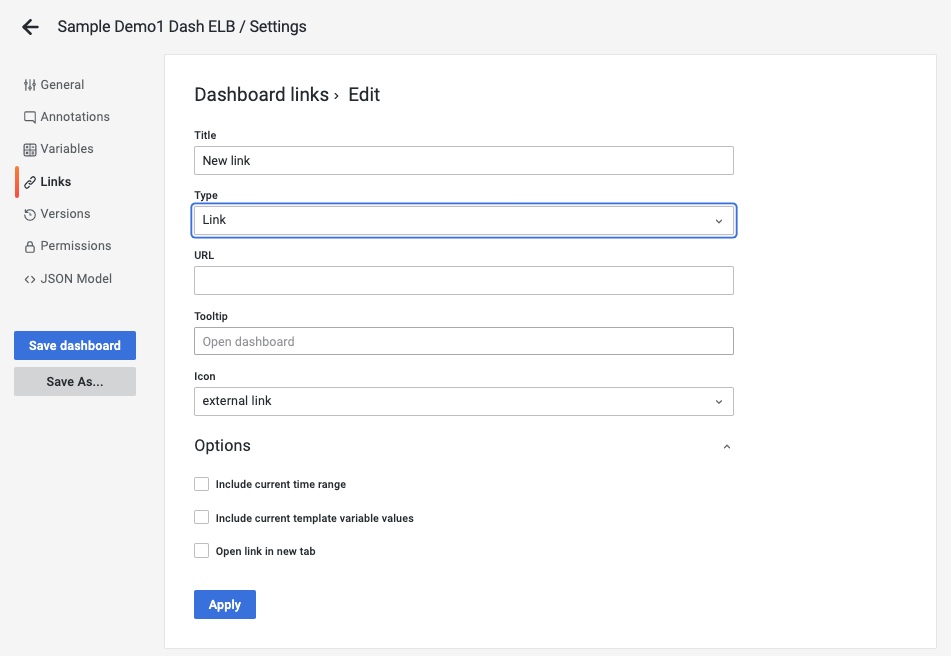
Task: Click the Save As button
Action: (x=74, y=381)
